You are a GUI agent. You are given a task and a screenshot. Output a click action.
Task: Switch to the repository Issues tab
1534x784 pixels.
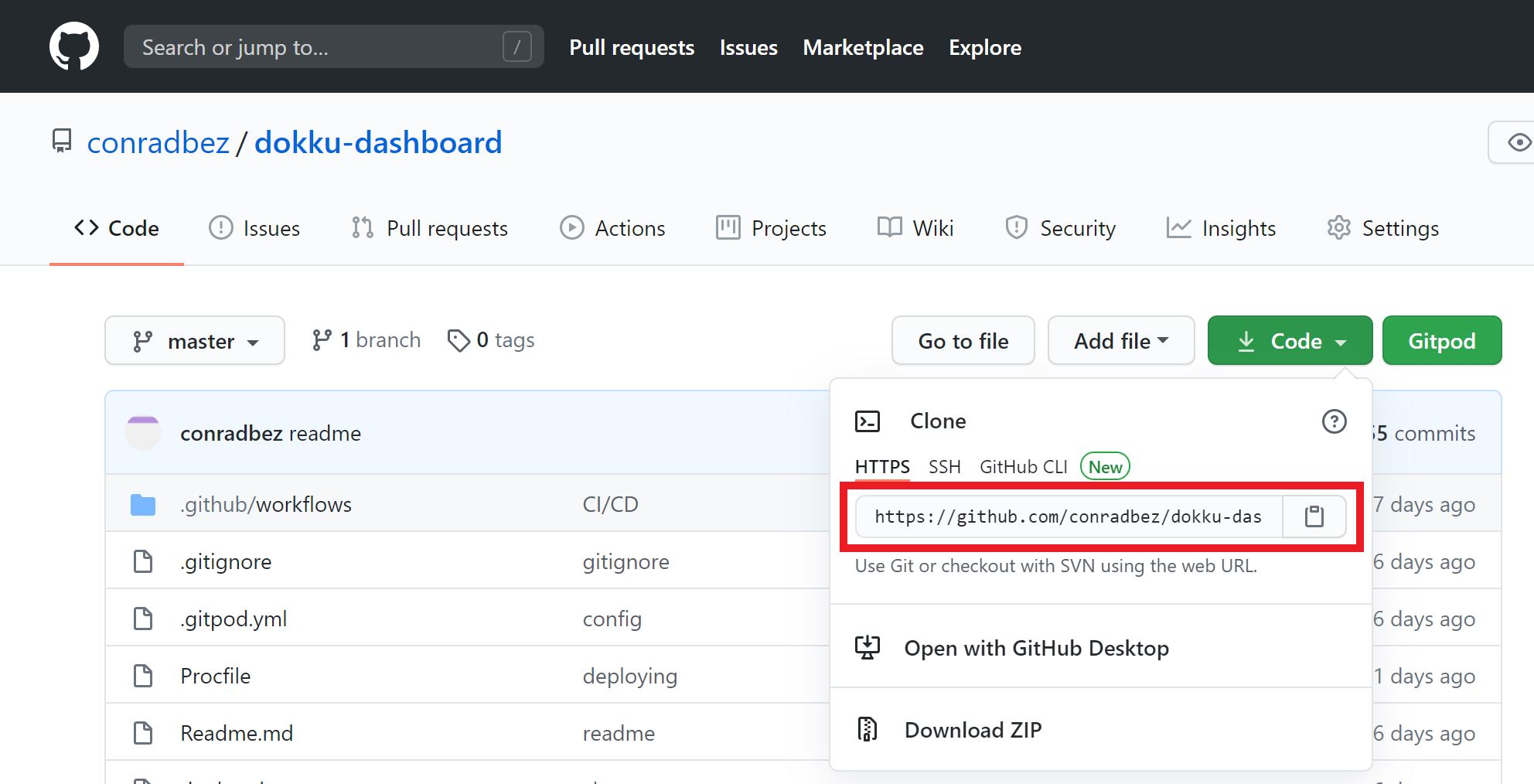[x=254, y=228]
